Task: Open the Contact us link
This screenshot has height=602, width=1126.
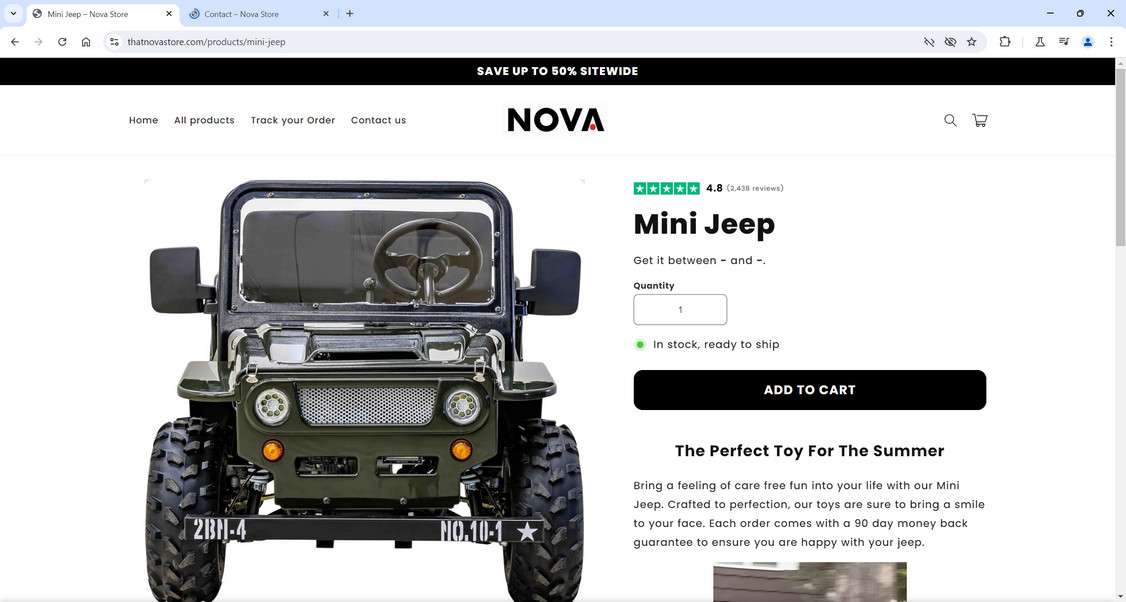Action: (378, 121)
